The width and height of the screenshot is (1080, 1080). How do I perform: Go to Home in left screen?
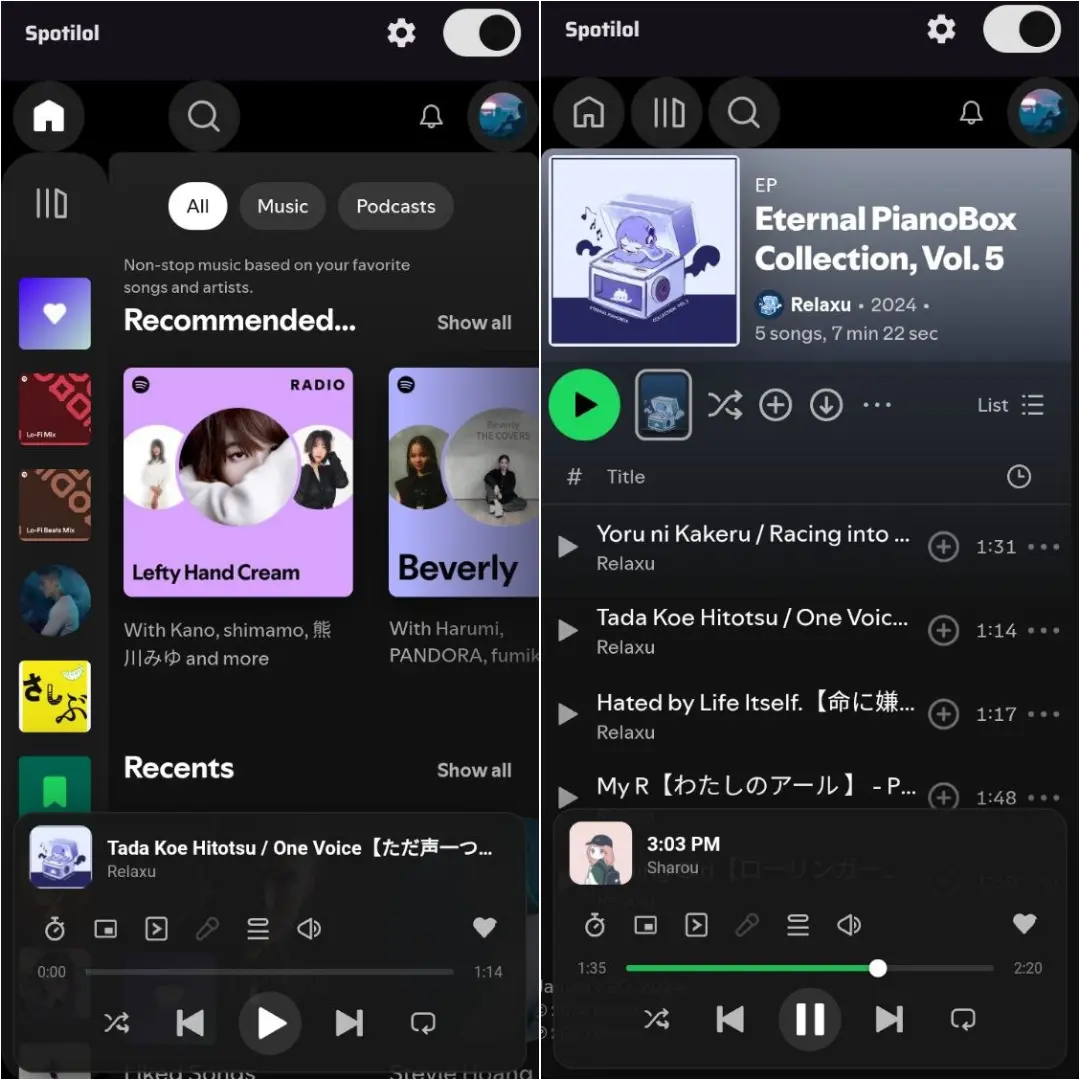49,116
